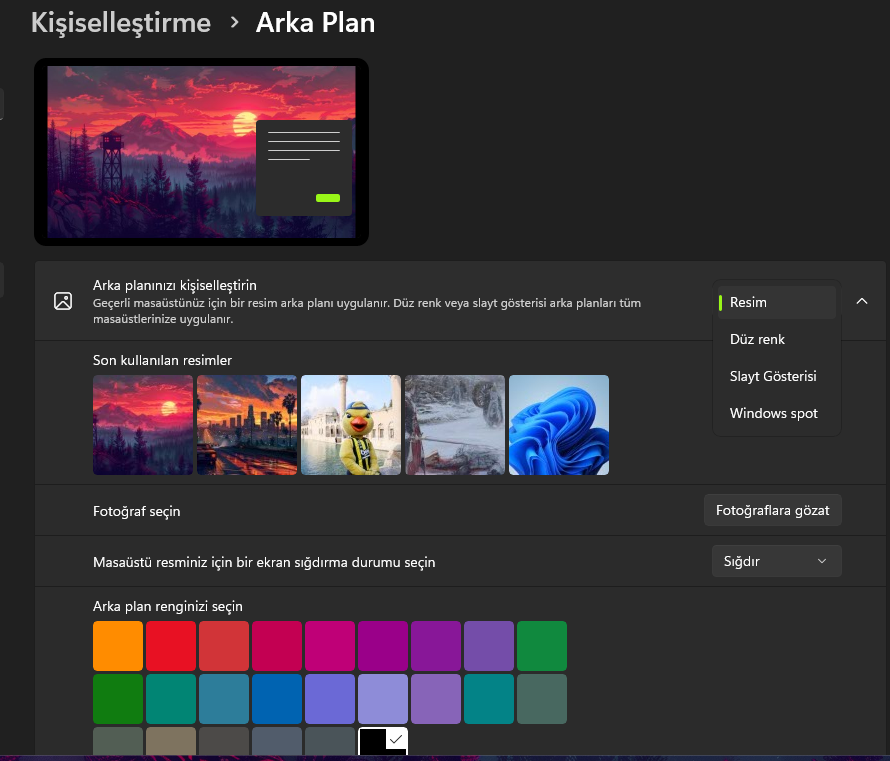The width and height of the screenshot is (890, 761).
Task: Pick the royal blue color swatch
Action: [277, 699]
